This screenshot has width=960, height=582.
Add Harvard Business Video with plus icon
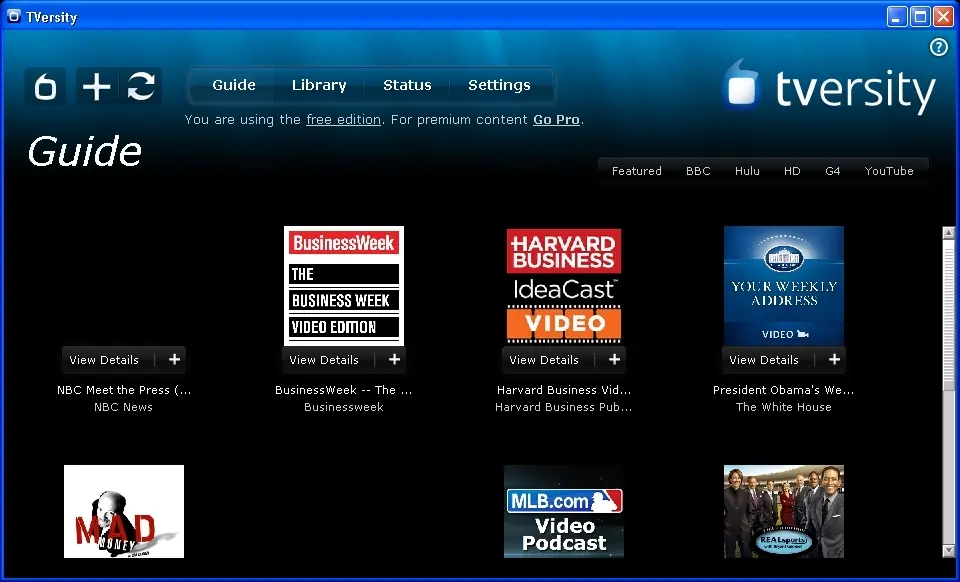pos(614,359)
